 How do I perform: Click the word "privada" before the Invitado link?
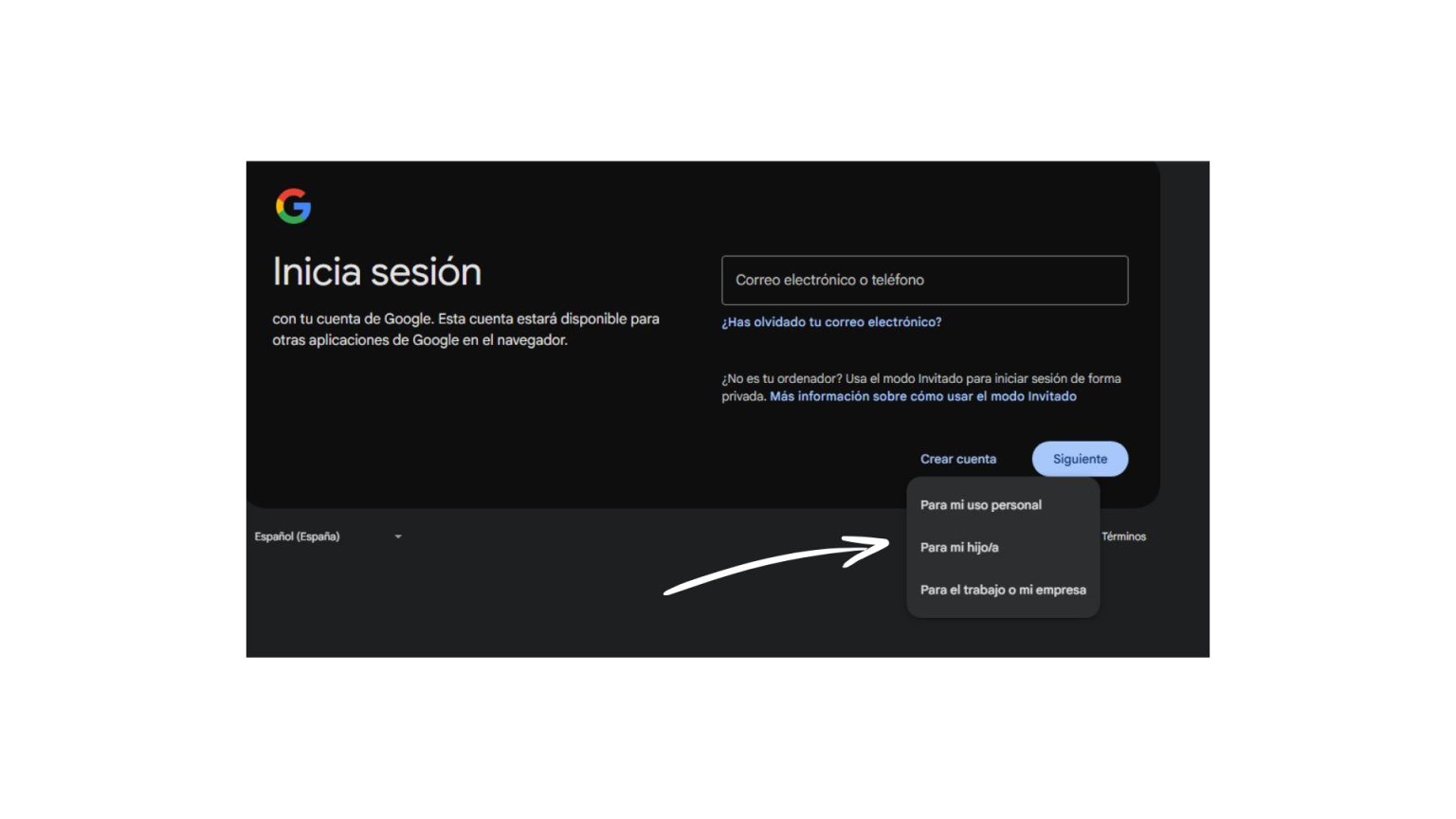click(742, 396)
